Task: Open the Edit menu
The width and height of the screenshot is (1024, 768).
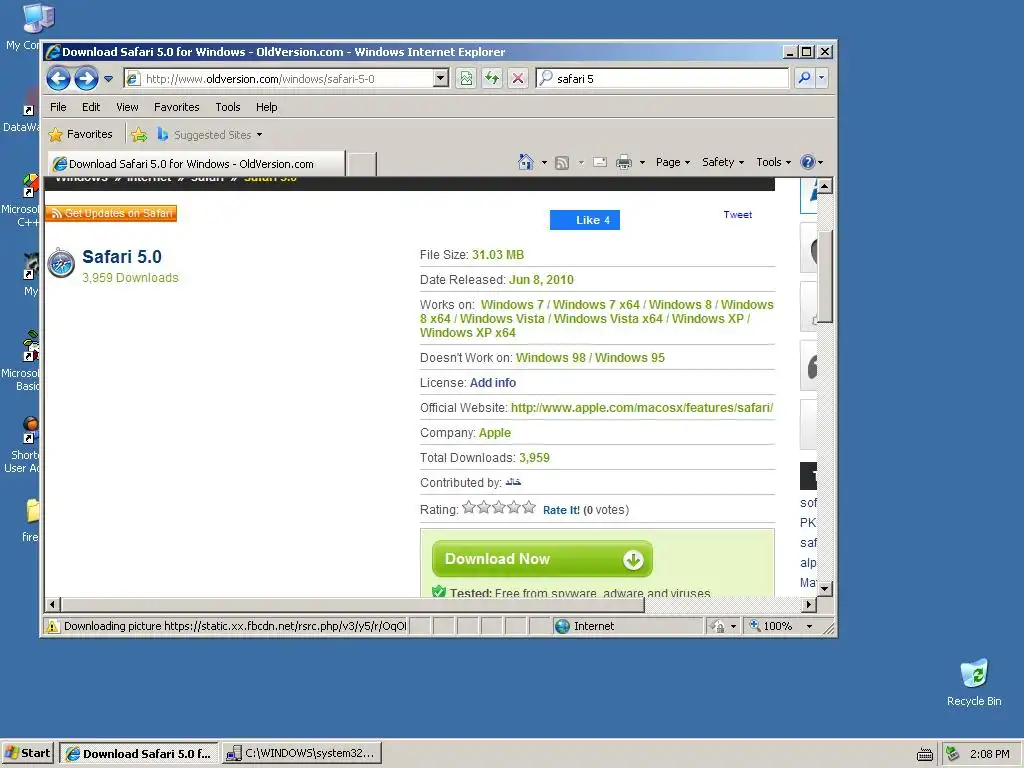Action: coord(91,107)
